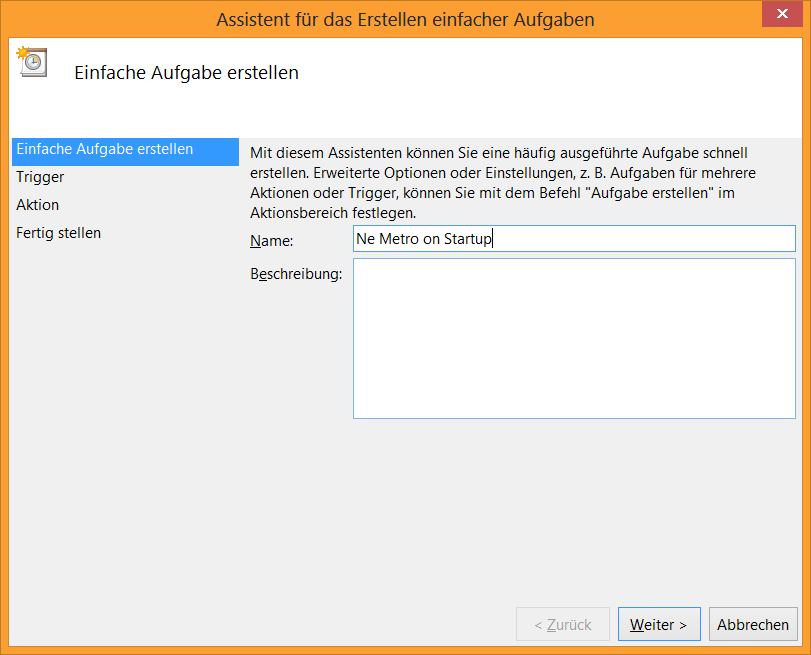Click the scheduled task clock icon
The width and height of the screenshot is (811, 655).
click(x=32, y=62)
